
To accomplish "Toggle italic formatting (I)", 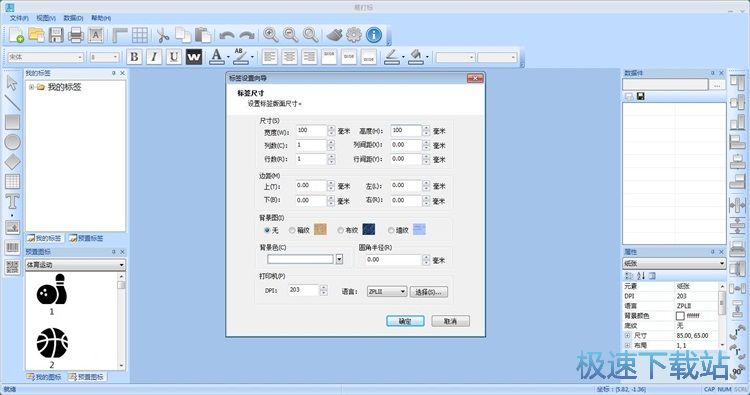I will (x=154, y=57).
